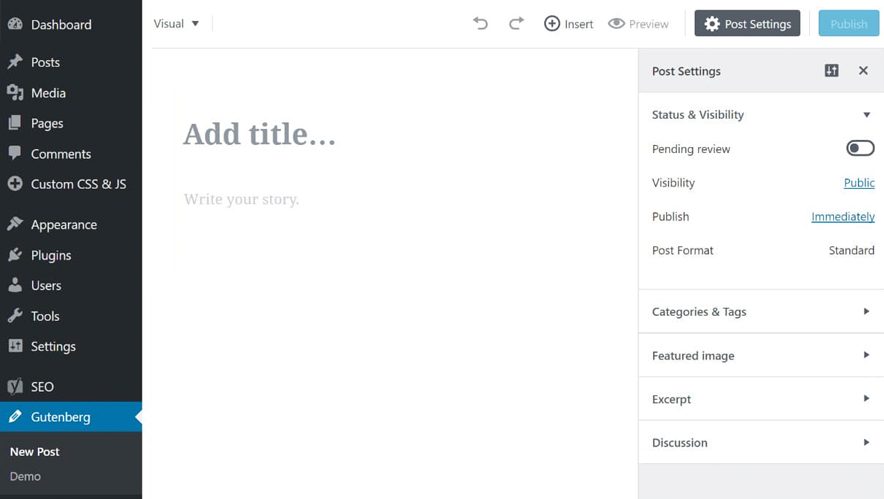Click the Immediately publish date link
Image resolution: width=884 pixels, height=499 pixels.
(x=843, y=217)
